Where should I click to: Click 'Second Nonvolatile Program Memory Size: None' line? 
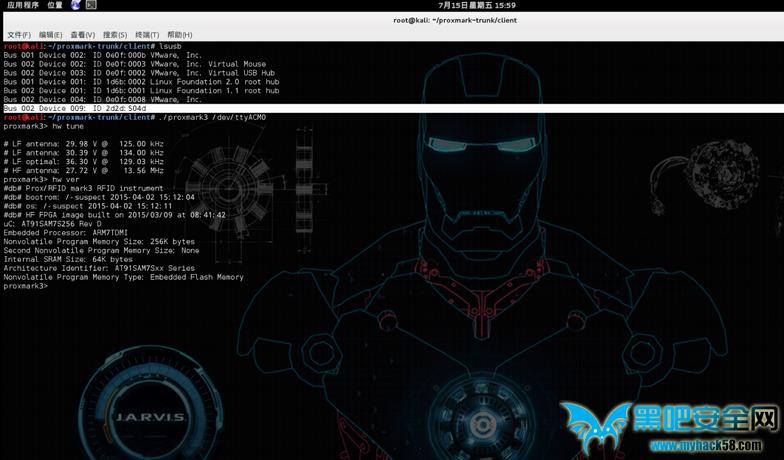[x=101, y=250]
